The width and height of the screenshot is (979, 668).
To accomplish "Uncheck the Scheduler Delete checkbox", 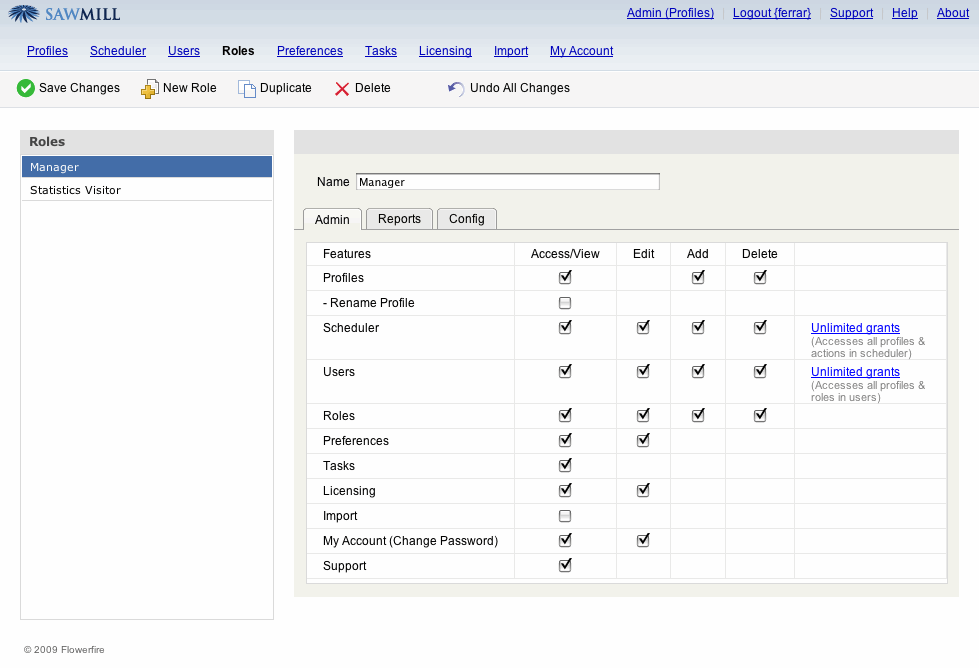I will pyautogui.click(x=760, y=327).
